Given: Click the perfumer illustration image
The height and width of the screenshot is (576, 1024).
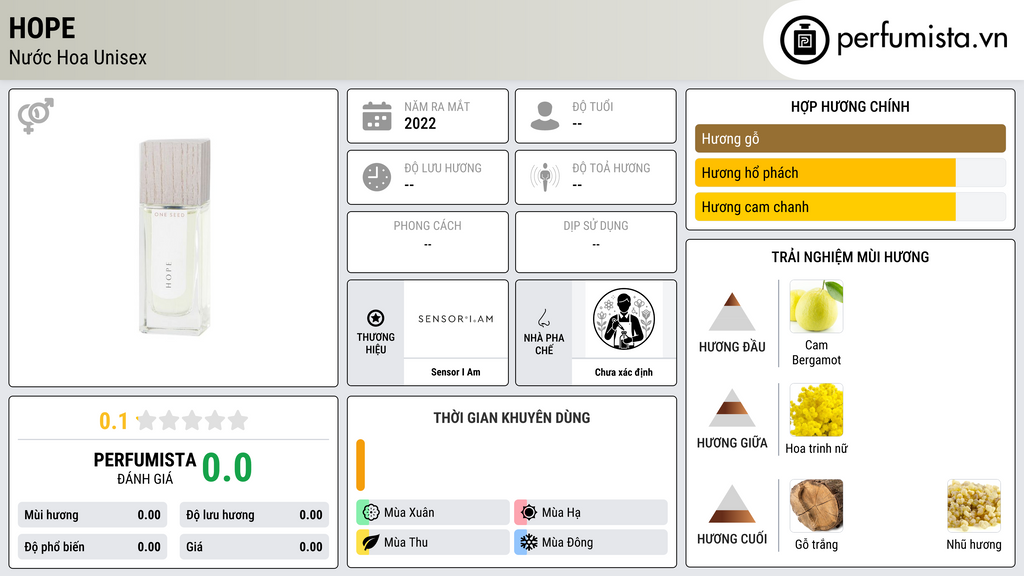Looking at the screenshot, I should coord(624,319).
